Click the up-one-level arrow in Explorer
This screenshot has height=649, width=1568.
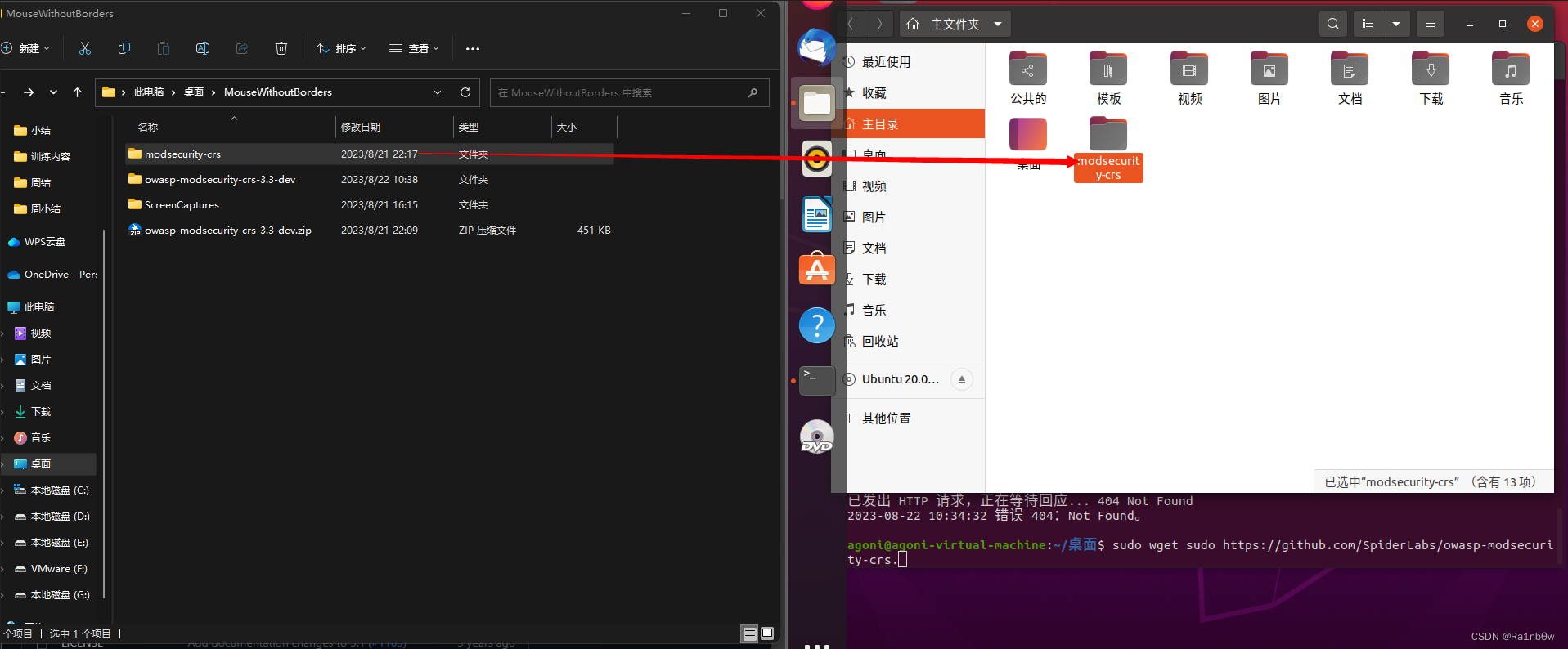[78, 92]
